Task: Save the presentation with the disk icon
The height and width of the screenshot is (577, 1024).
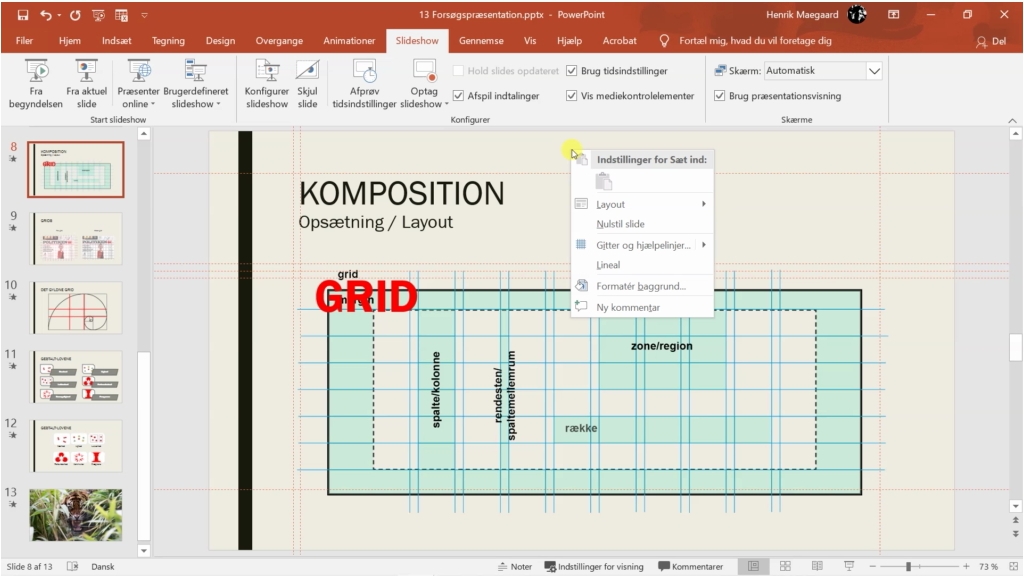Action: tap(23, 14)
